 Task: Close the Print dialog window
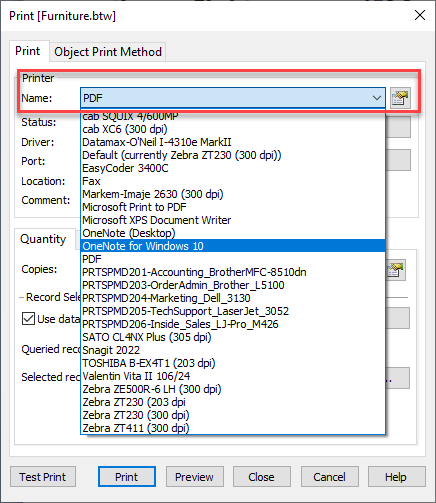(420, 15)
